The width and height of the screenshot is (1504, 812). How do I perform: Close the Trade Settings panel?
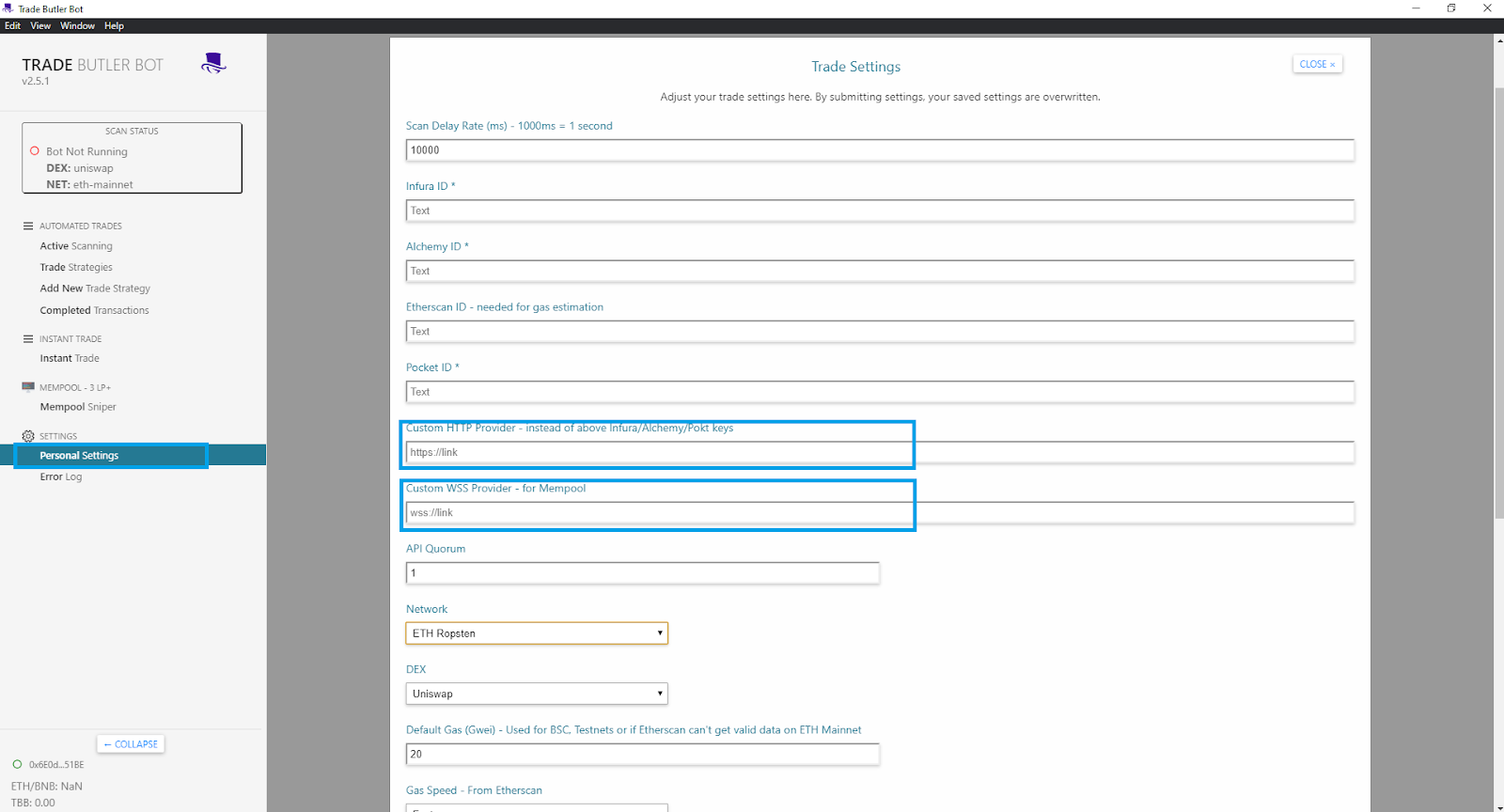point(1317,64)
